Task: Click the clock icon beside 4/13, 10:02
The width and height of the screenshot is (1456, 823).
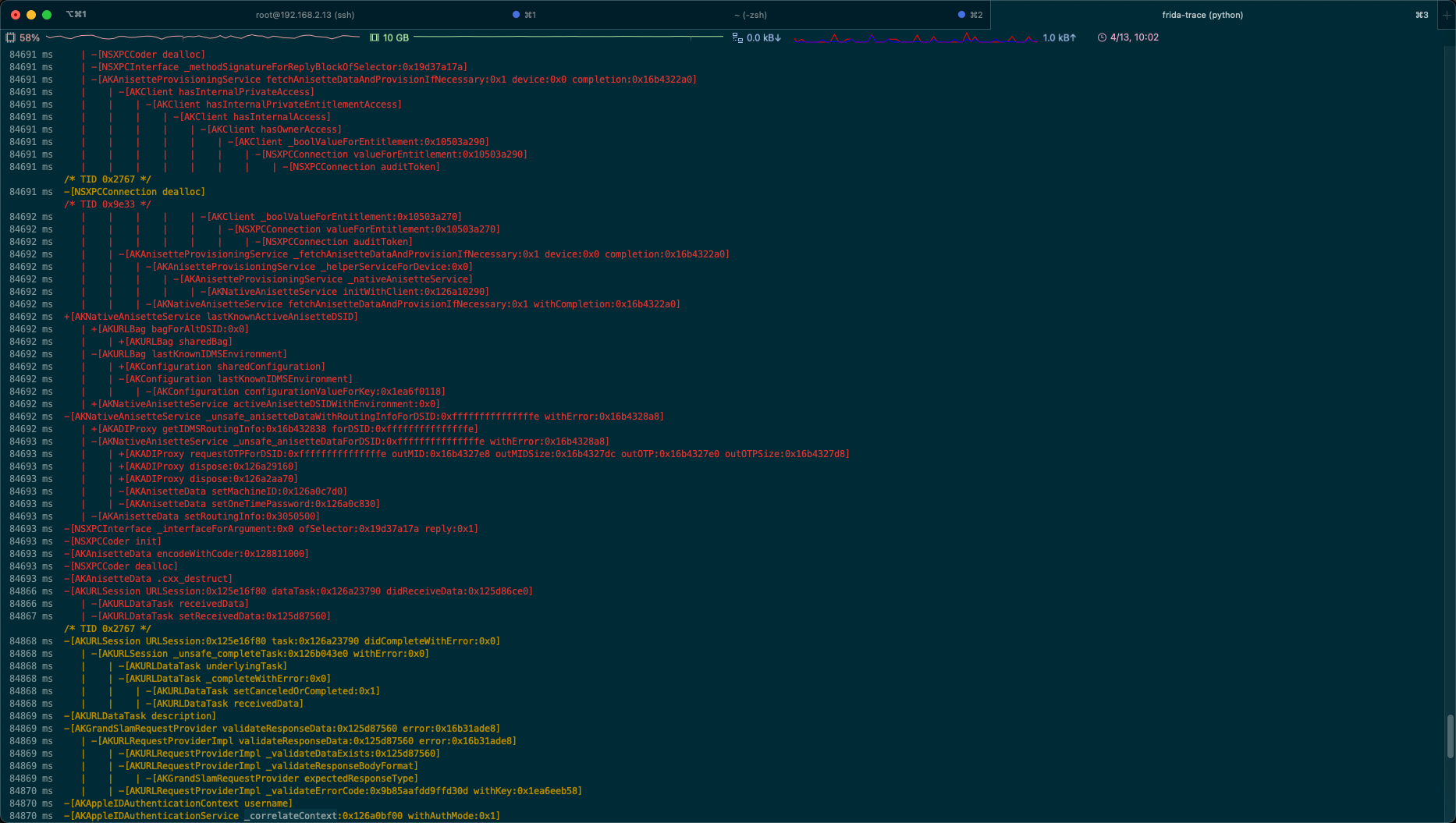Action: (1102, 37)
